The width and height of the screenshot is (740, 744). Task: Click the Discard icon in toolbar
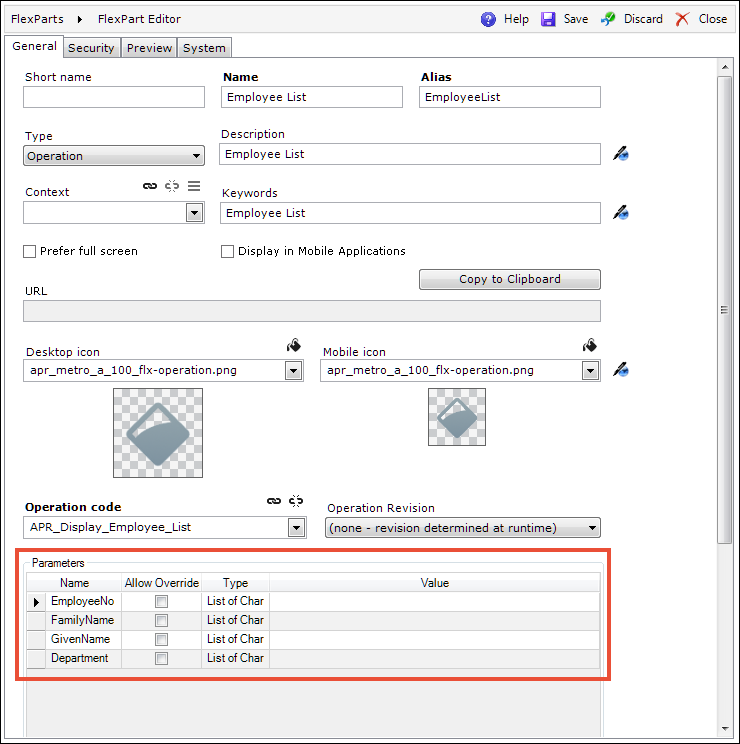[x=608, y=19]
